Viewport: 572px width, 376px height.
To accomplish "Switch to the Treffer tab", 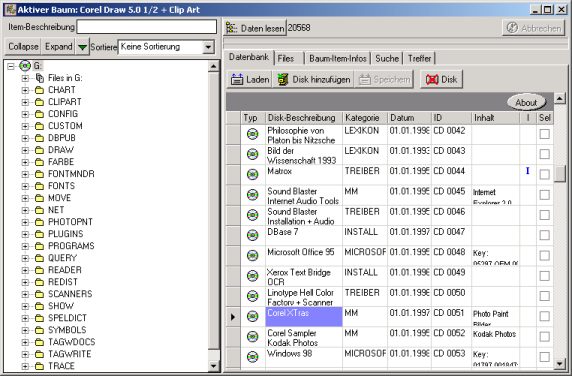I will [x=419, y=58].
